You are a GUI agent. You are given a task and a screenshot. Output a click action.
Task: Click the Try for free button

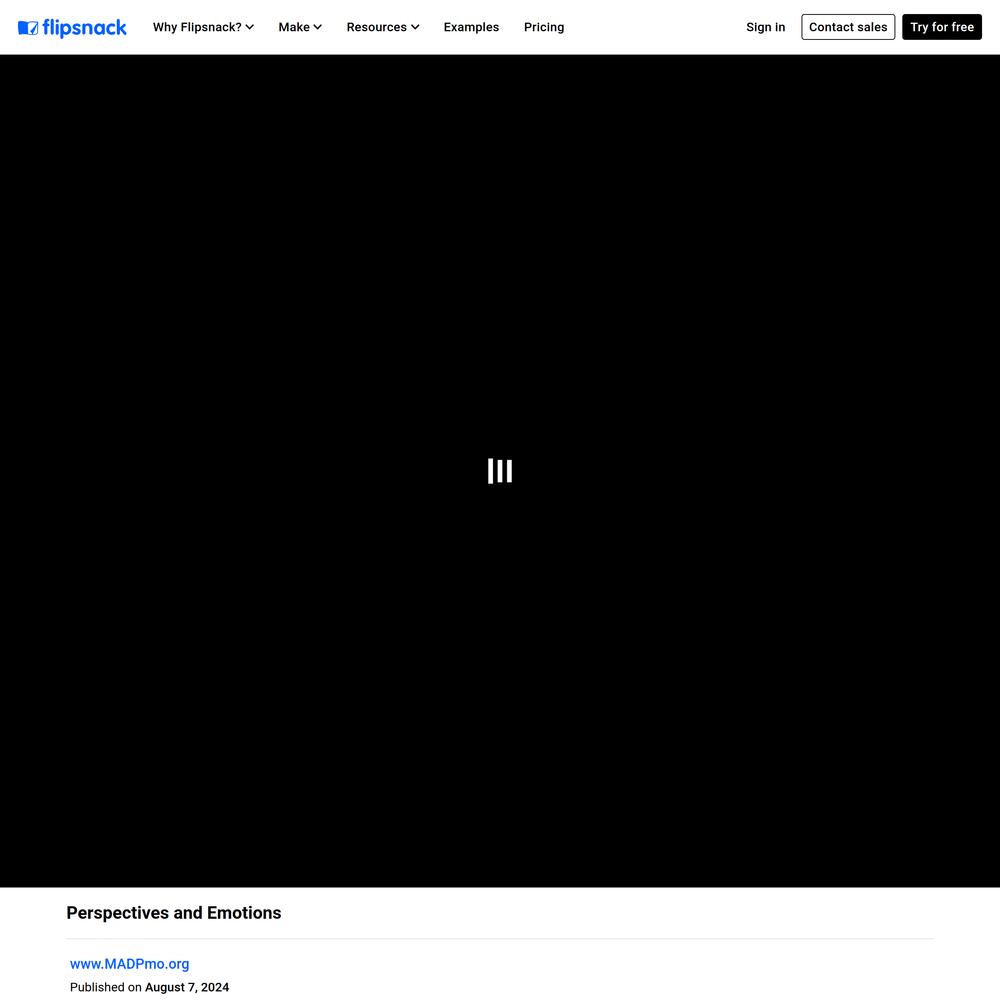tap(941, 27)
